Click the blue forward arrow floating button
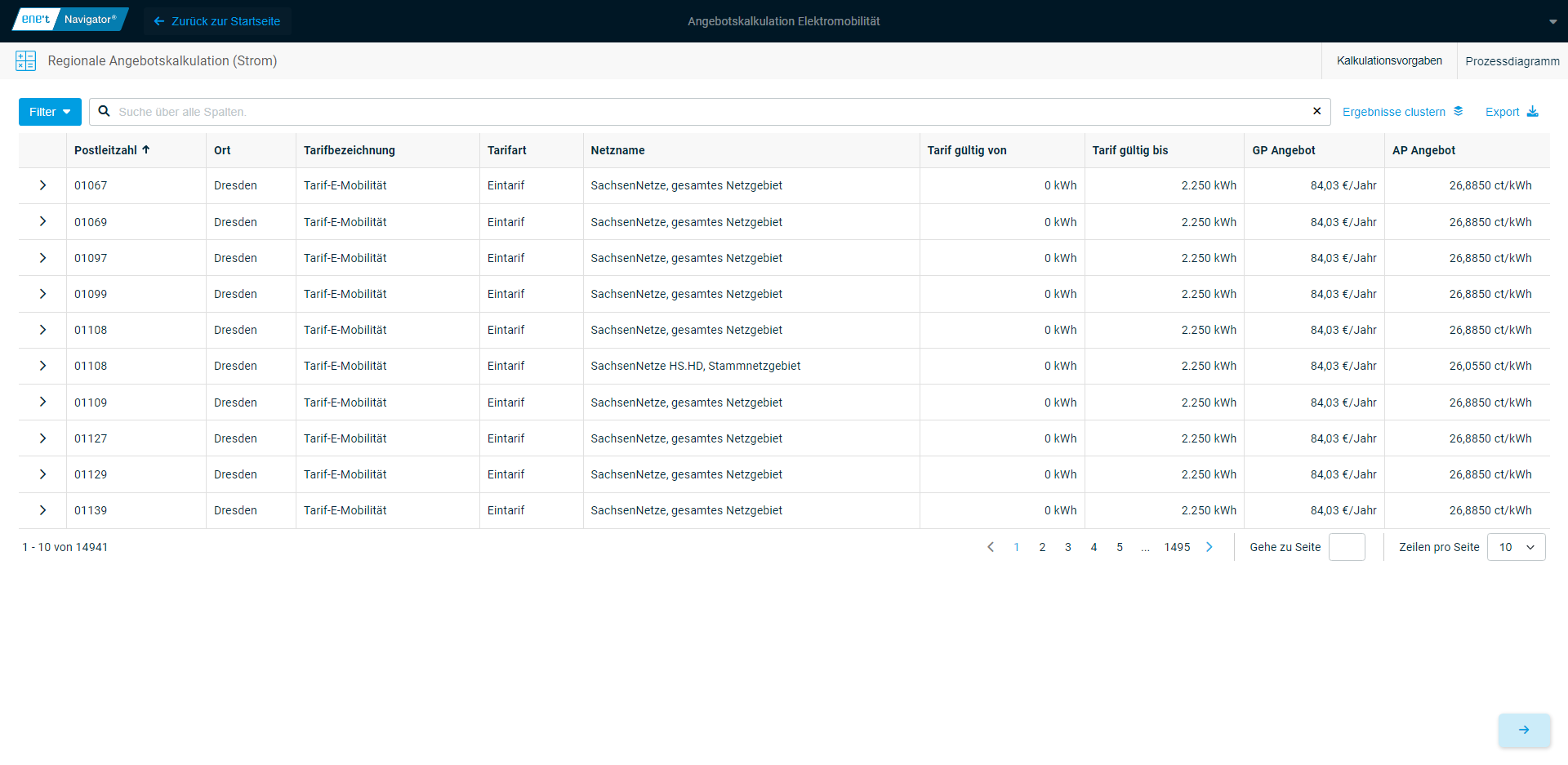The image size is (1568, 765). (x=1524, y=730)
